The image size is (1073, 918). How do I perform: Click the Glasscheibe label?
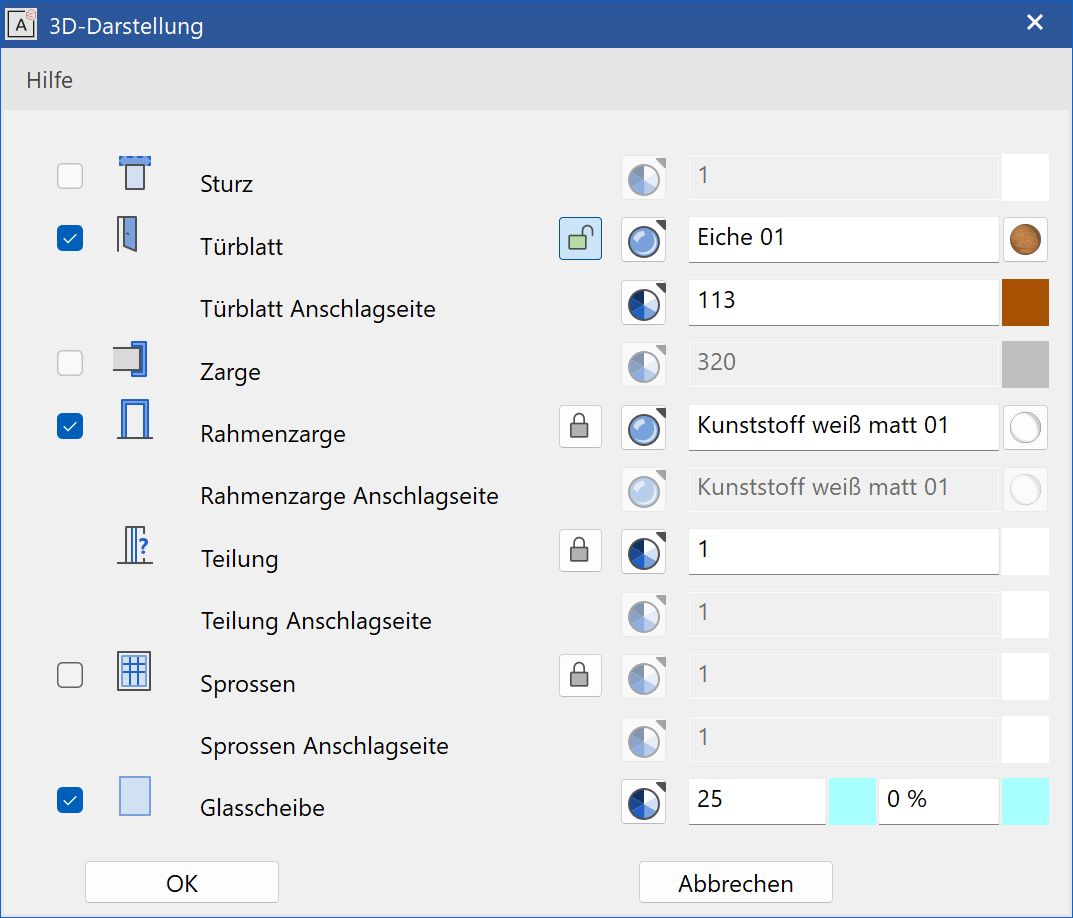262,808
